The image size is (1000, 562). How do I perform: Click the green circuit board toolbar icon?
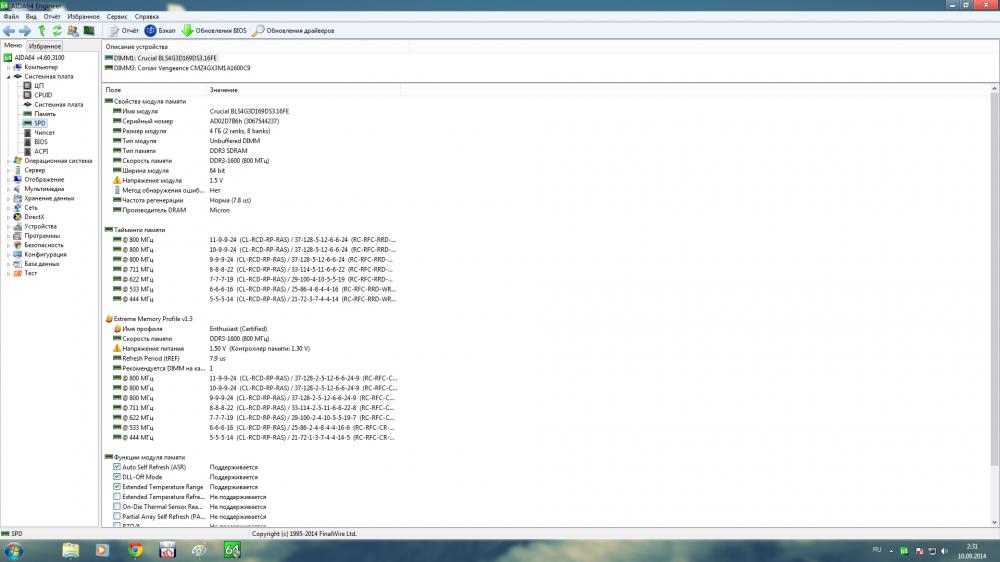pyautogui.click(x=89, y=31)
